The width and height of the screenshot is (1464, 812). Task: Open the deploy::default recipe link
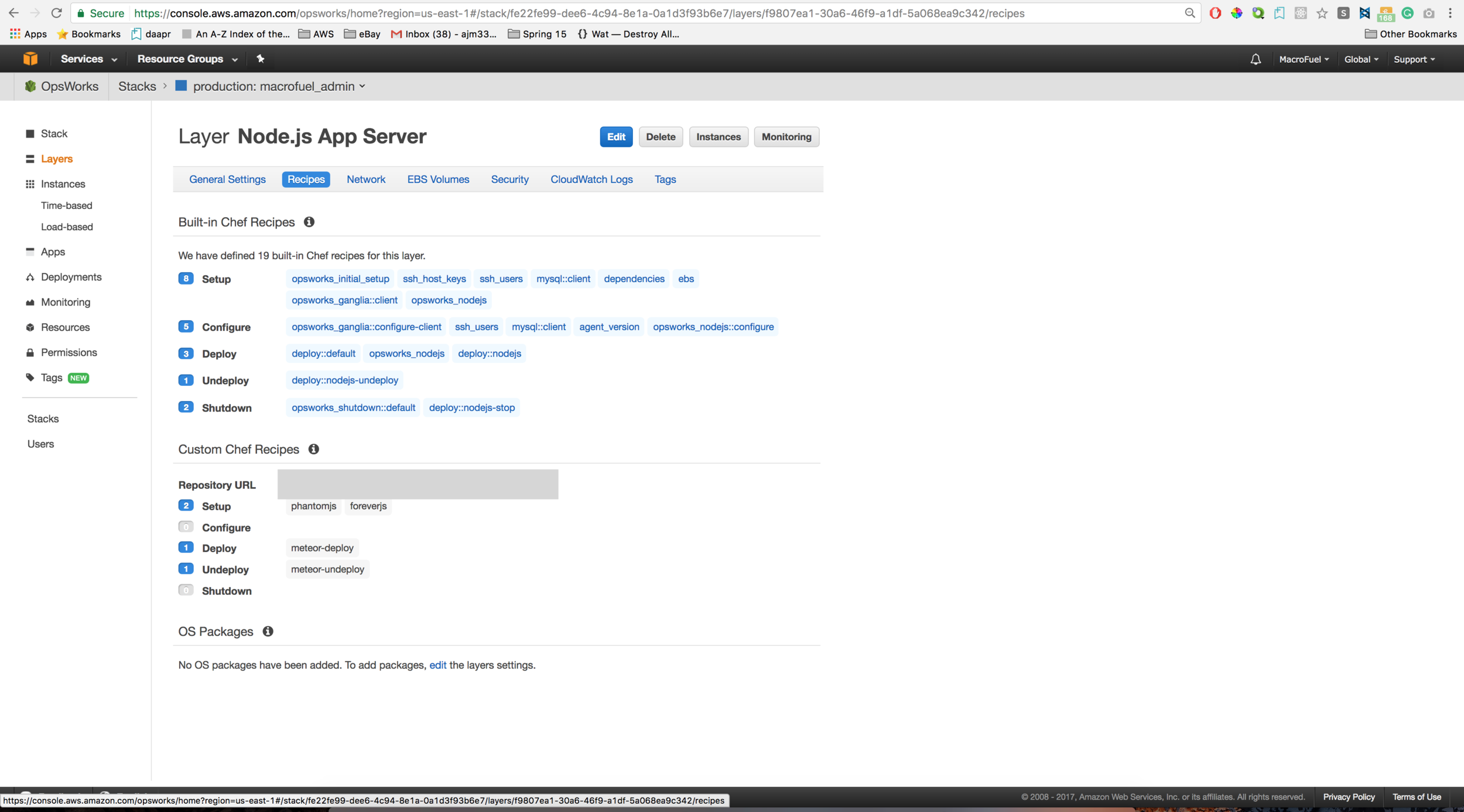323,354
